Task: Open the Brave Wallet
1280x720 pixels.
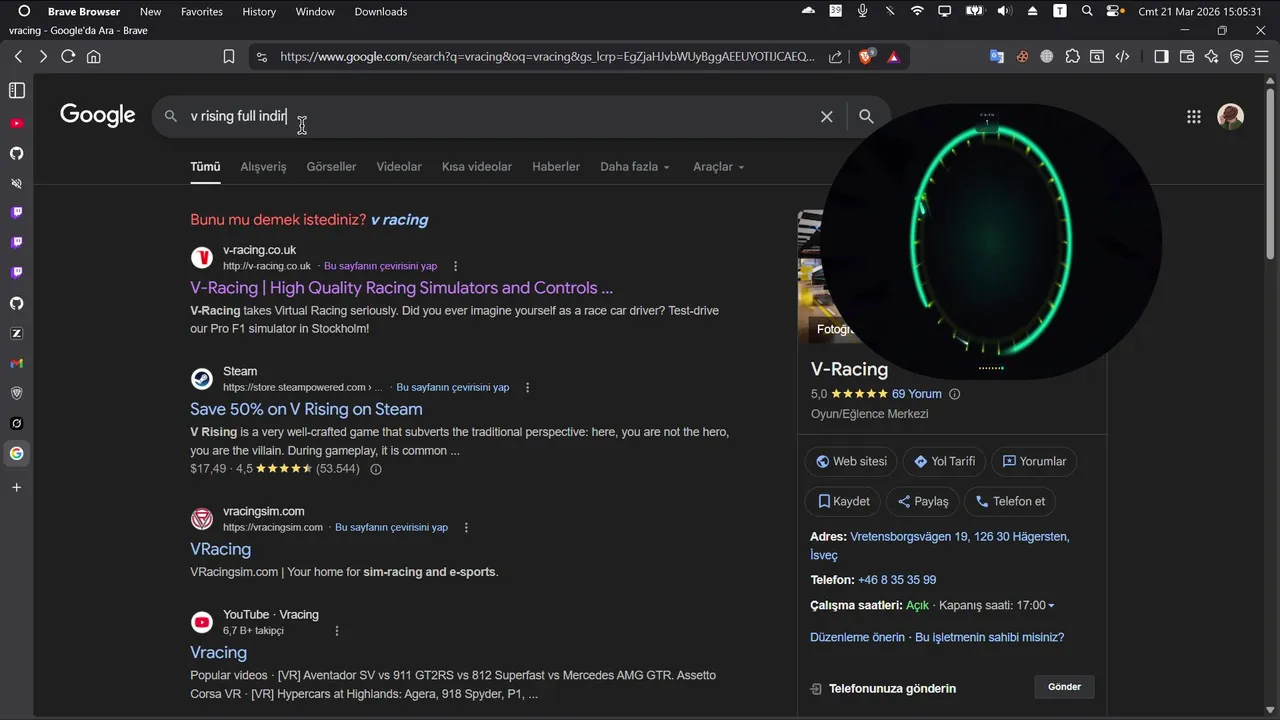Action: coord(1187,57)
